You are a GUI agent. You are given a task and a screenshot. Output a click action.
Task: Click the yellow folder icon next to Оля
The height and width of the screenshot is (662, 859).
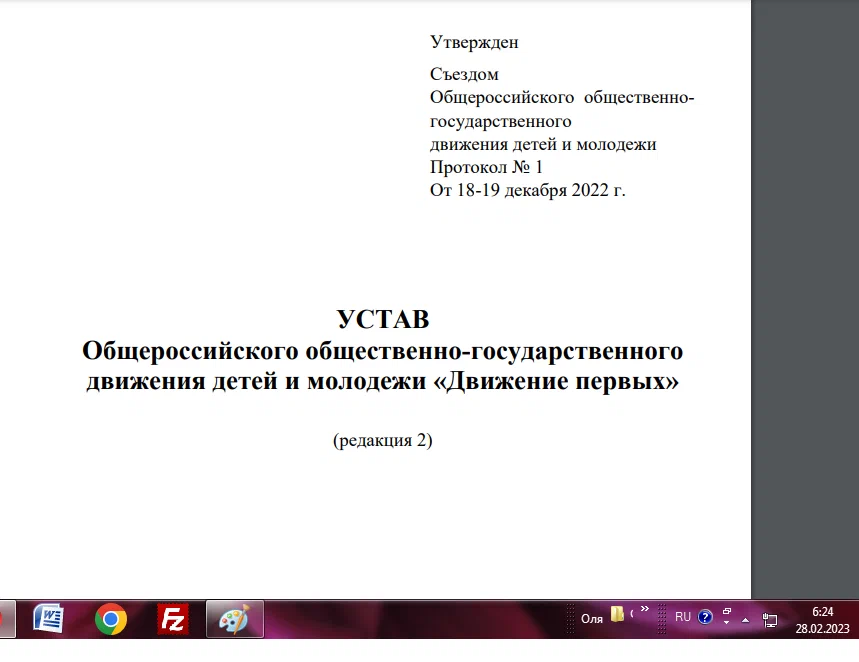point(617,614)
